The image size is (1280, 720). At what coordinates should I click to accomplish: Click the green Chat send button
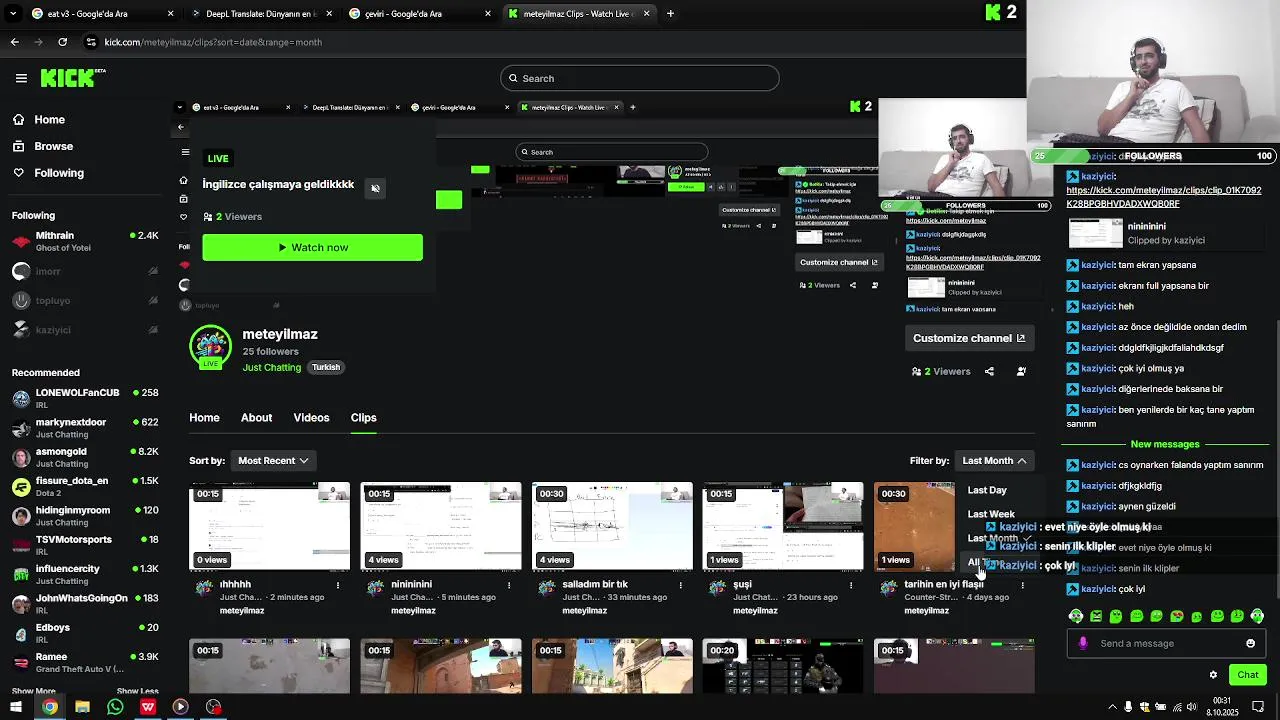click(x=1248, y=675)
